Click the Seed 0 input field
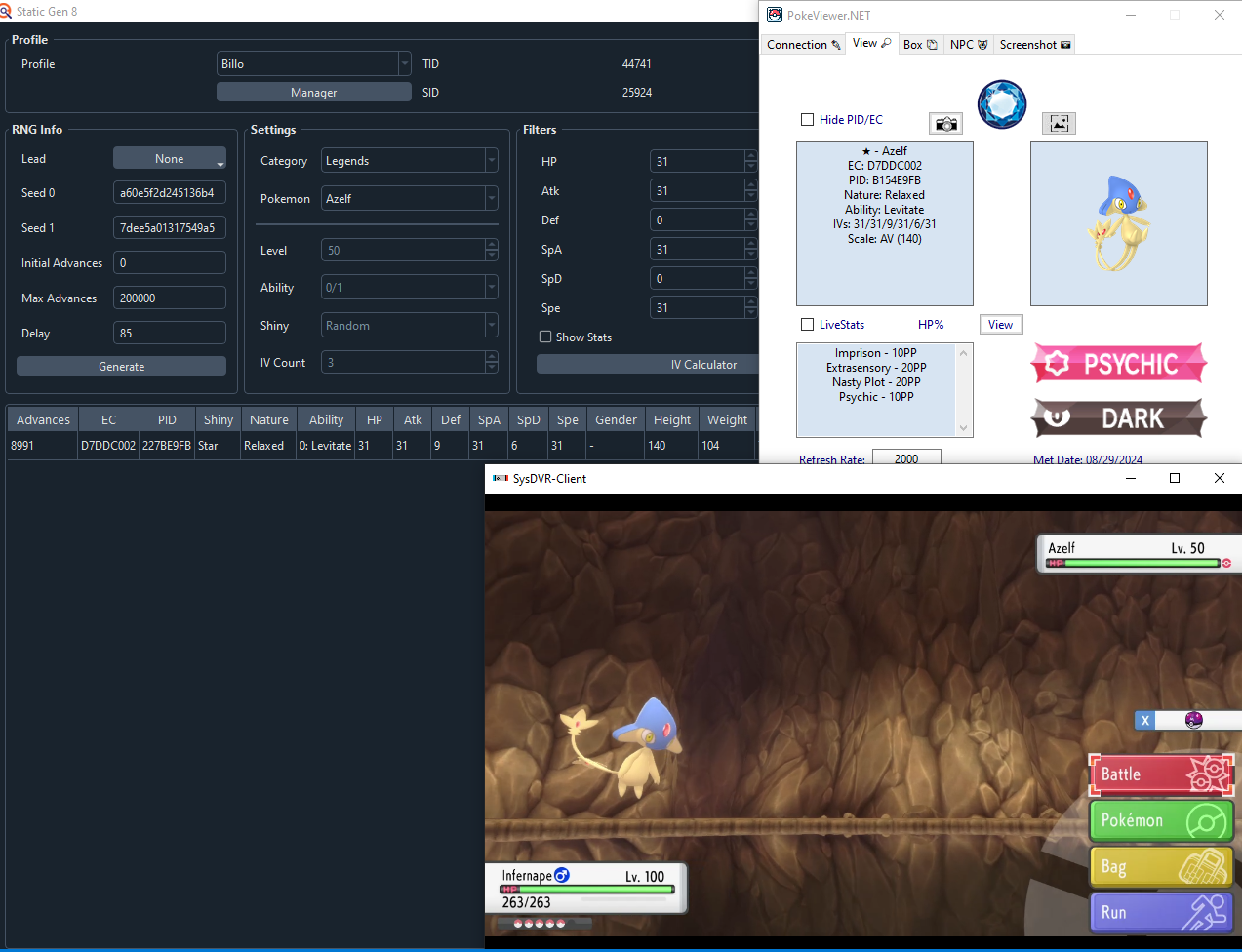1242x952 pixels. (170, 192)
